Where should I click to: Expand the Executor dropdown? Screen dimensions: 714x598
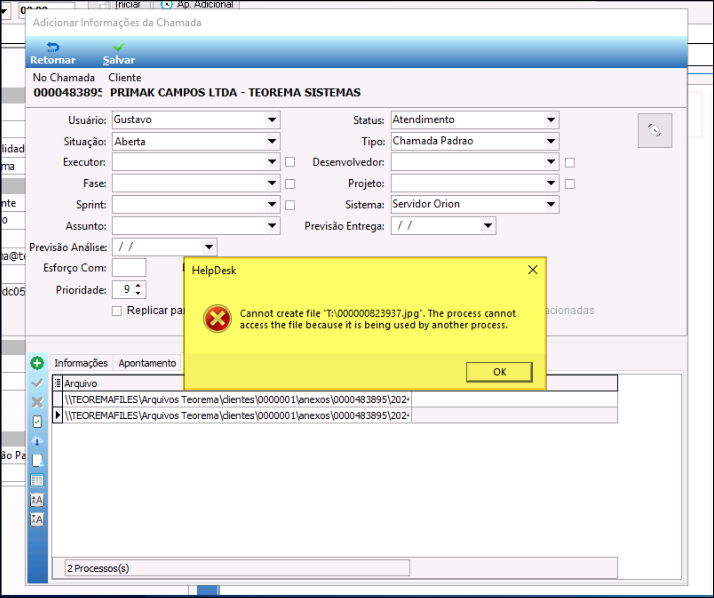tap(272, 162)
